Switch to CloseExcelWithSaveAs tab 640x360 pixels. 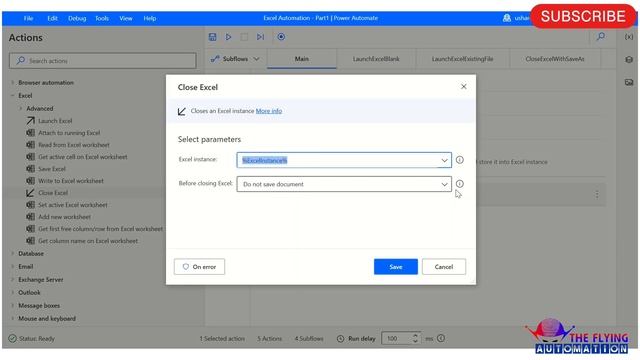(555, 59)
